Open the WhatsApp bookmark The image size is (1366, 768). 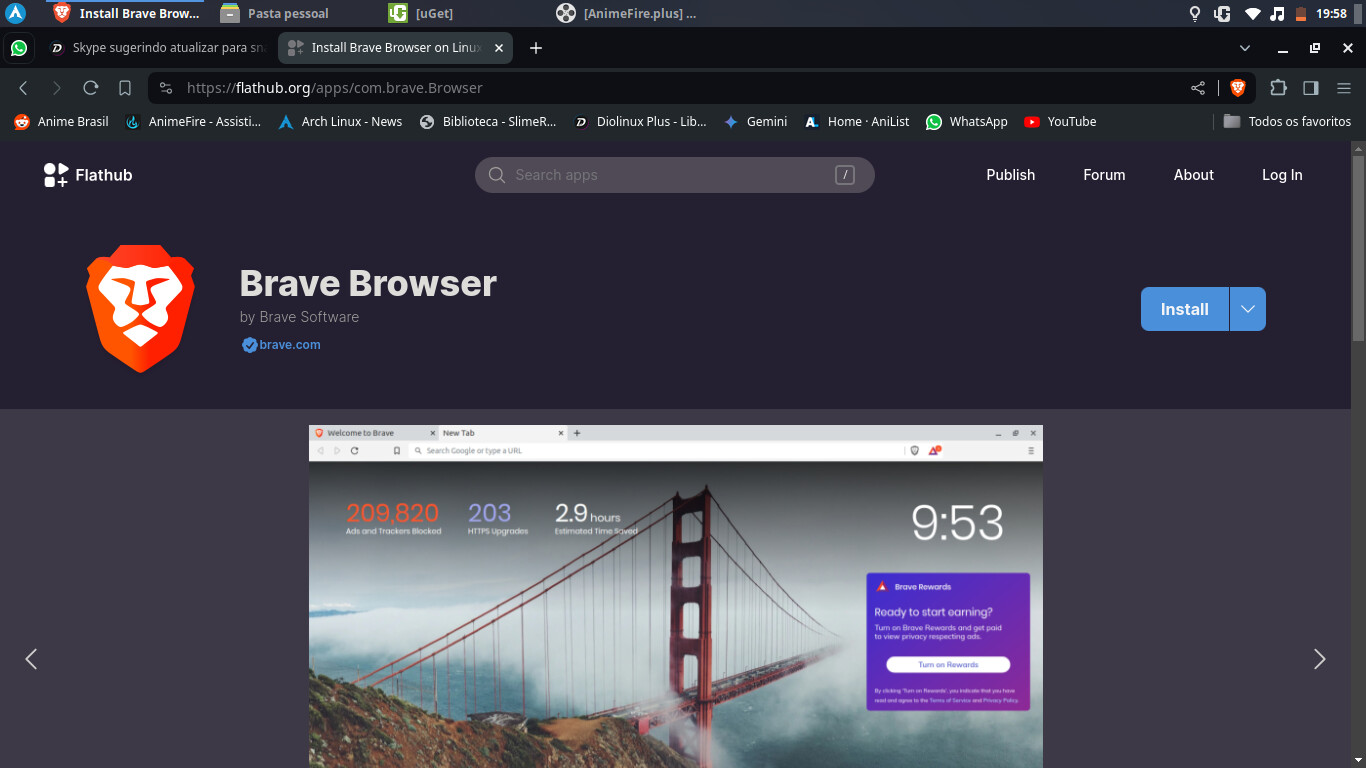tap(967, 122)
